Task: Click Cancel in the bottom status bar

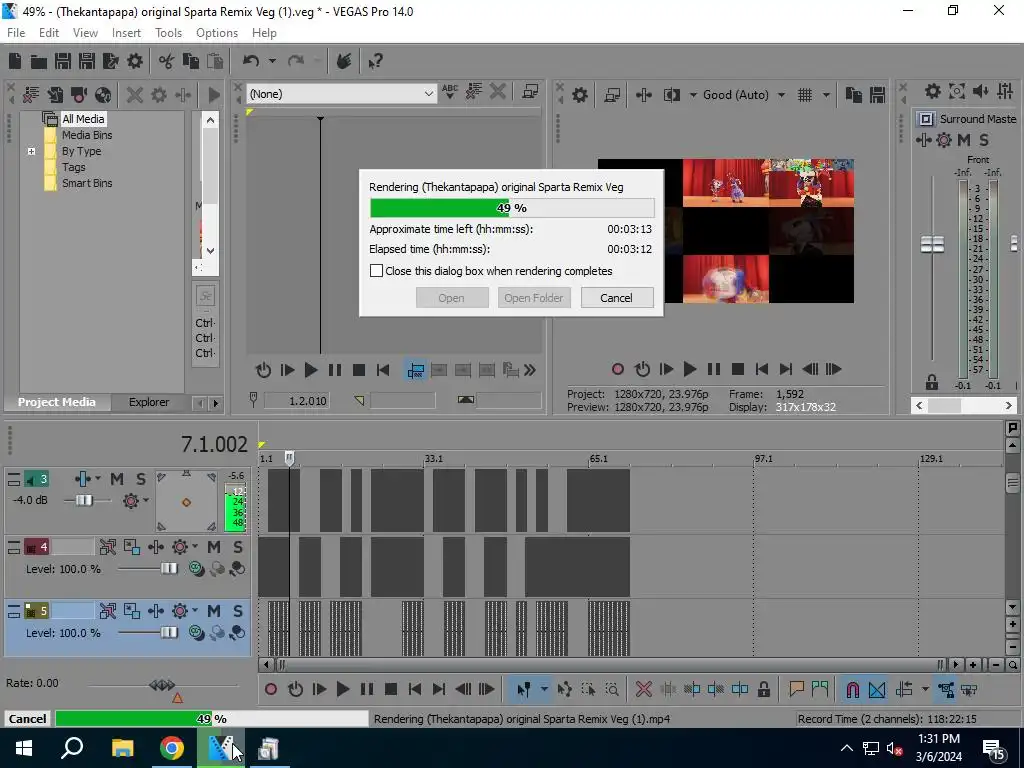Action: (x=27, y=718)
